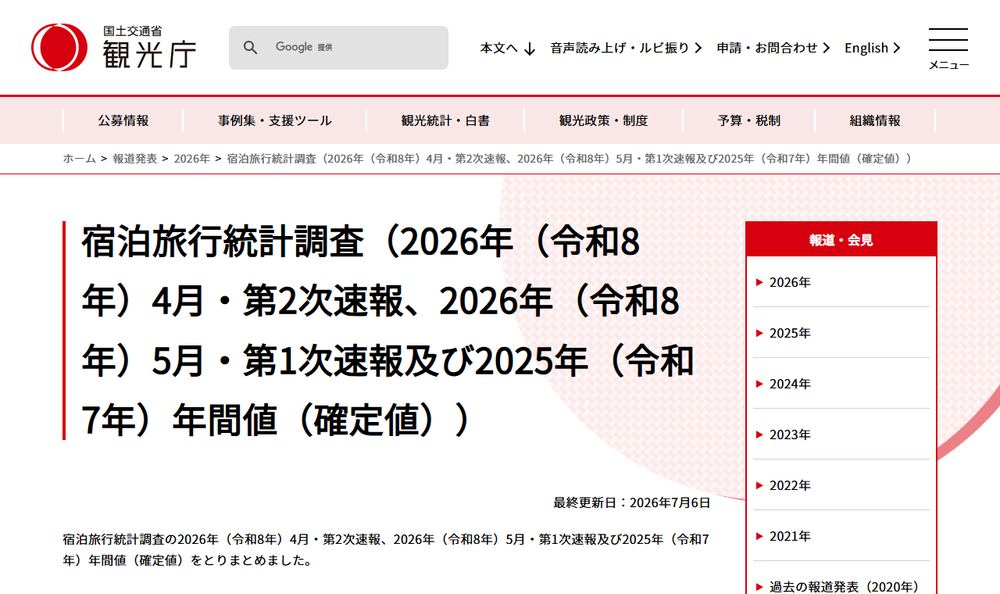Click the red triangle beside 2024年
Viewport: 1000px width, 594px height.
759,383
